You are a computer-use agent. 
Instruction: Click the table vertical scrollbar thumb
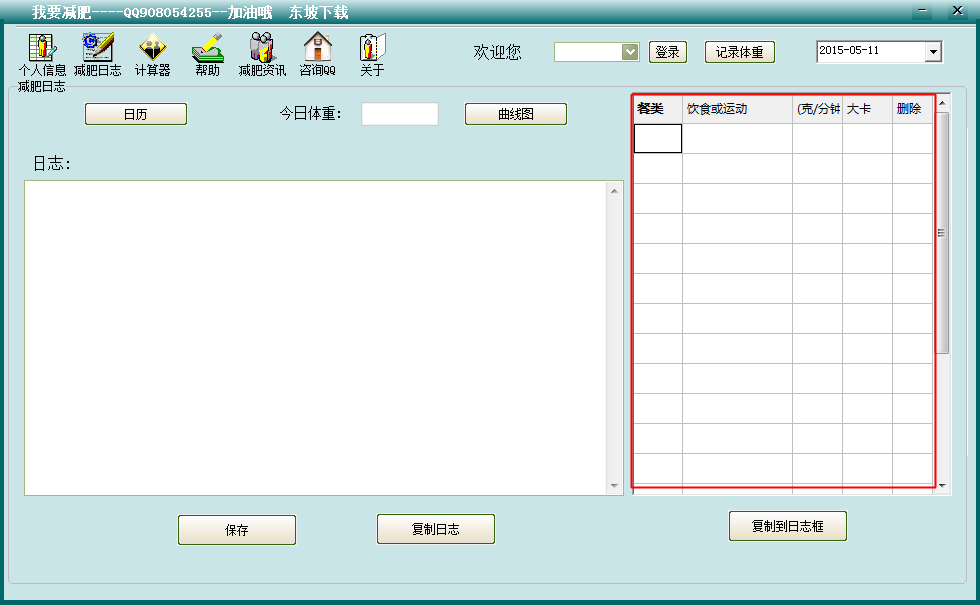coord(942,232)
